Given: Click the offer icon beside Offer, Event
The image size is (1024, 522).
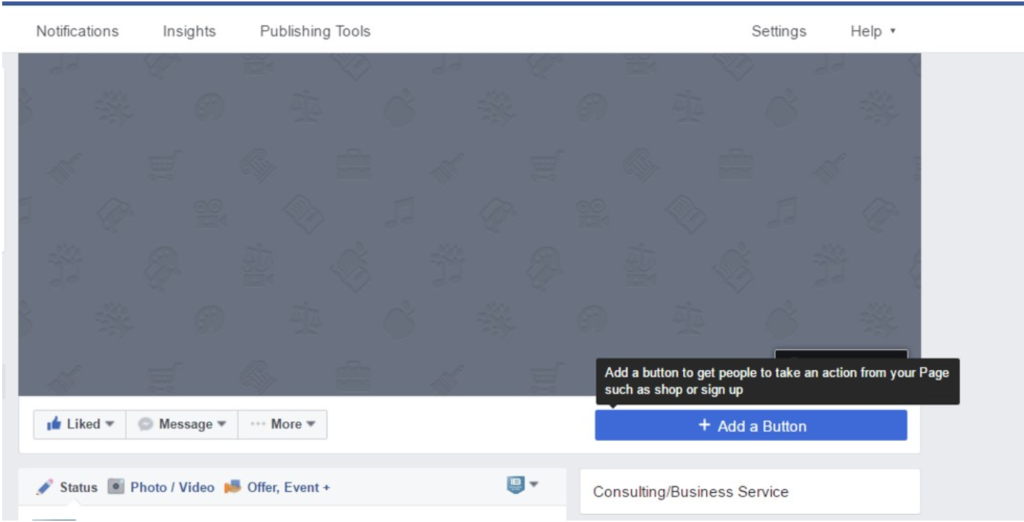Looking at the screenshot, I should tap(232, 487).
